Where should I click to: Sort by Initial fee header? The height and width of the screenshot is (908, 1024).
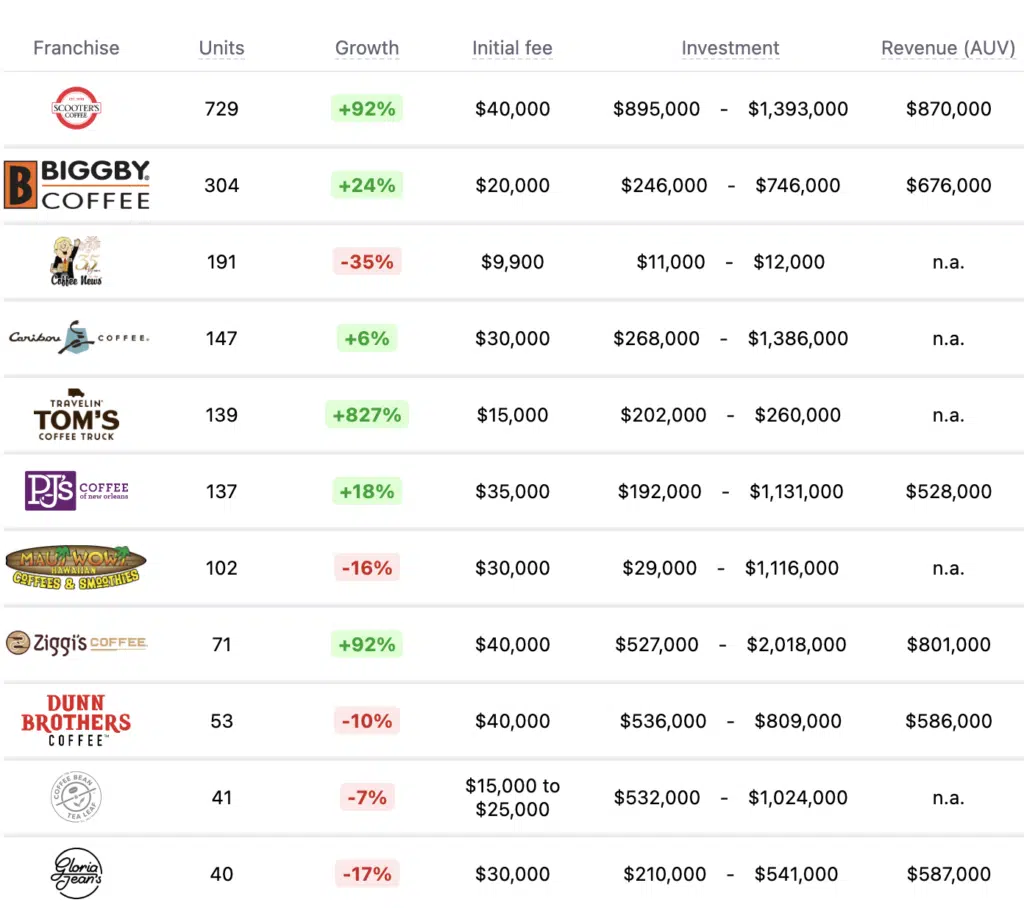[512, 48]
